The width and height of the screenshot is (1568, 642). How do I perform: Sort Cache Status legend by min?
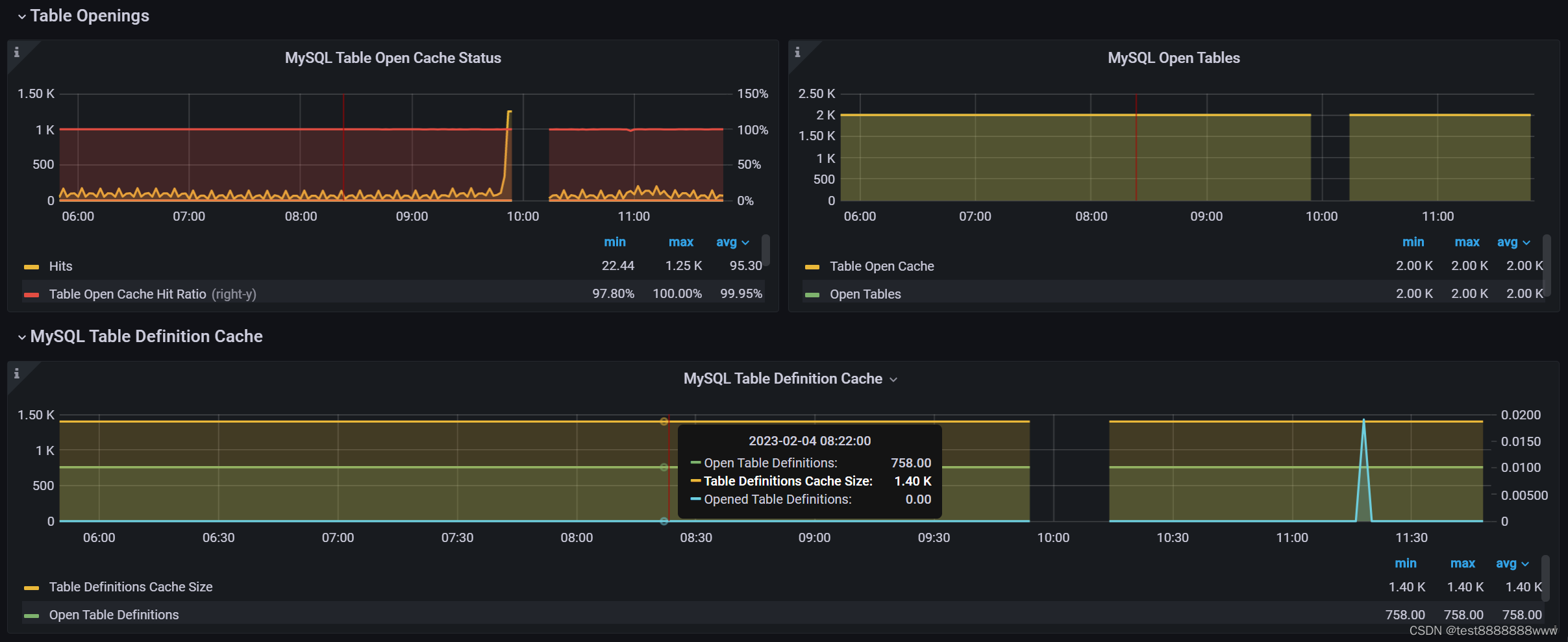(x=615, y=242)
